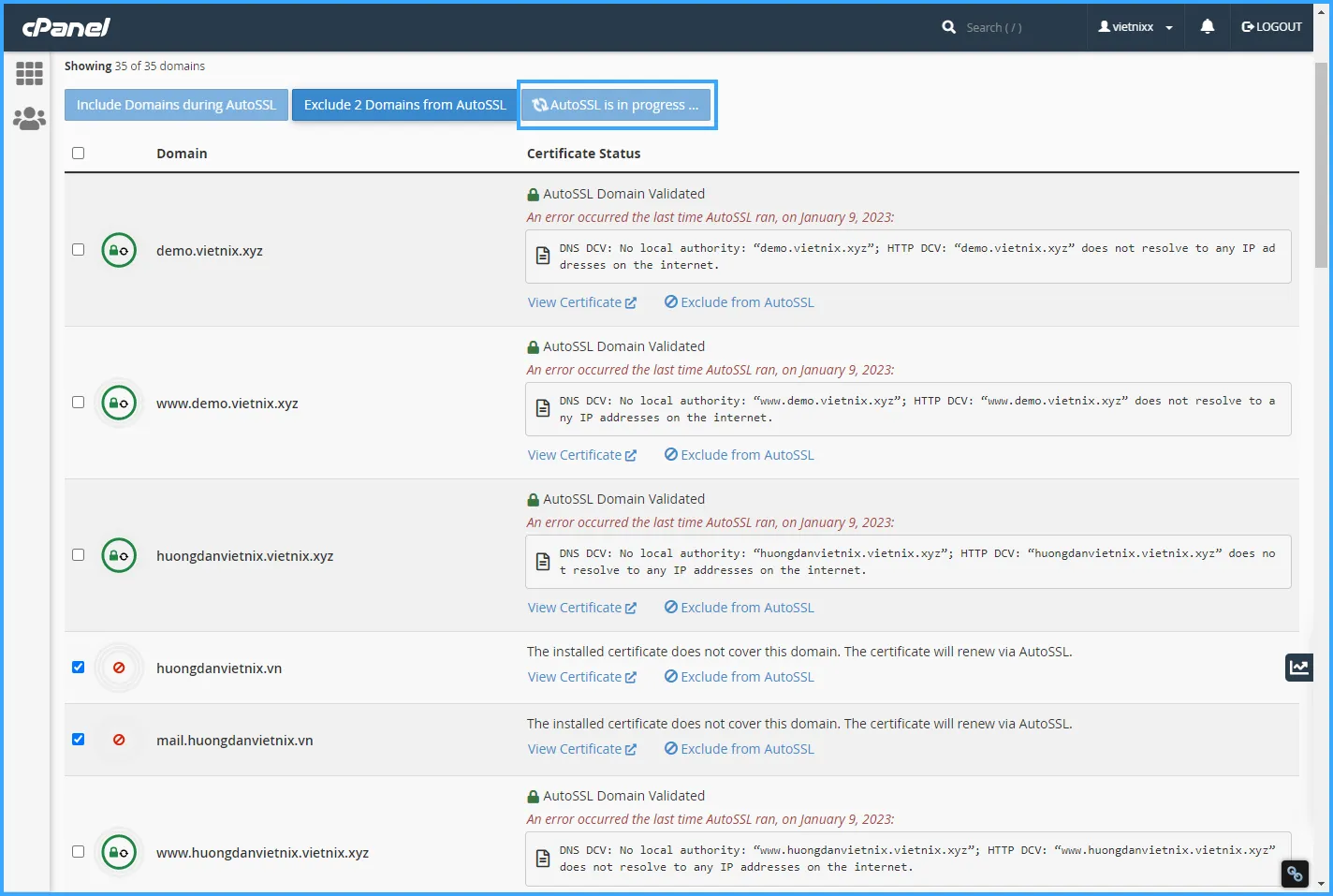Open View Certificate link for huongdanvietnix.vn
This screenshot has width=1333, height=896.
coord(581,677)
